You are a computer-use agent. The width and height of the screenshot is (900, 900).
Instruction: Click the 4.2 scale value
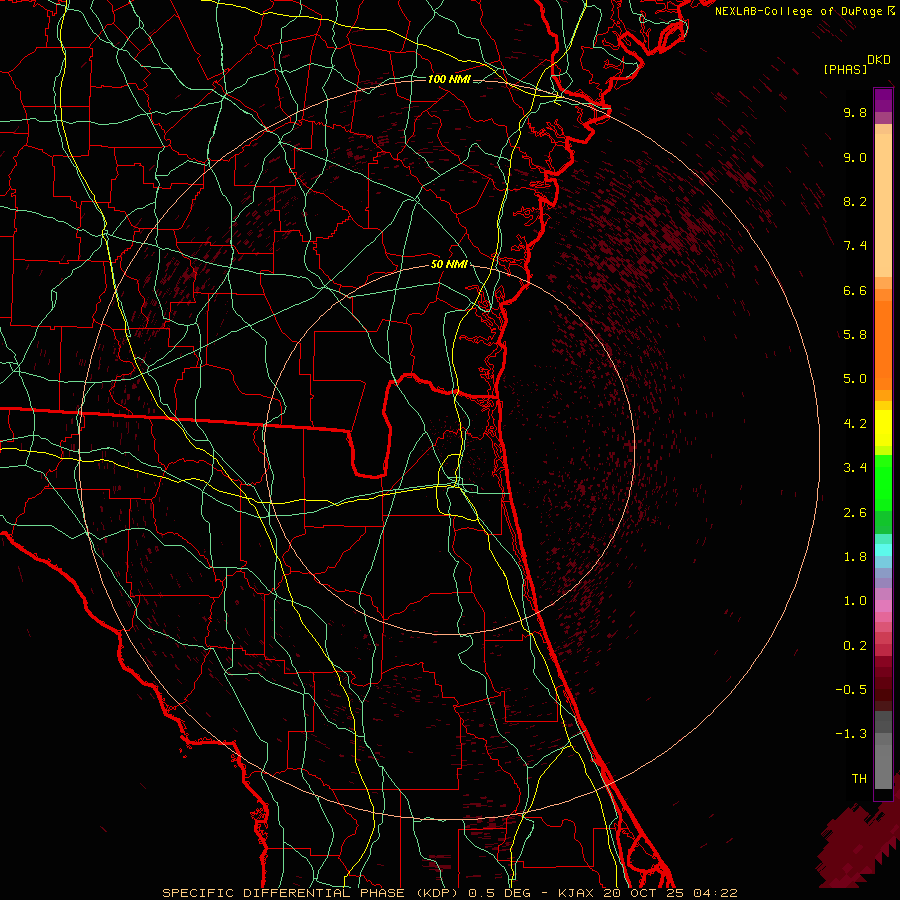click(x=855, y=424)
